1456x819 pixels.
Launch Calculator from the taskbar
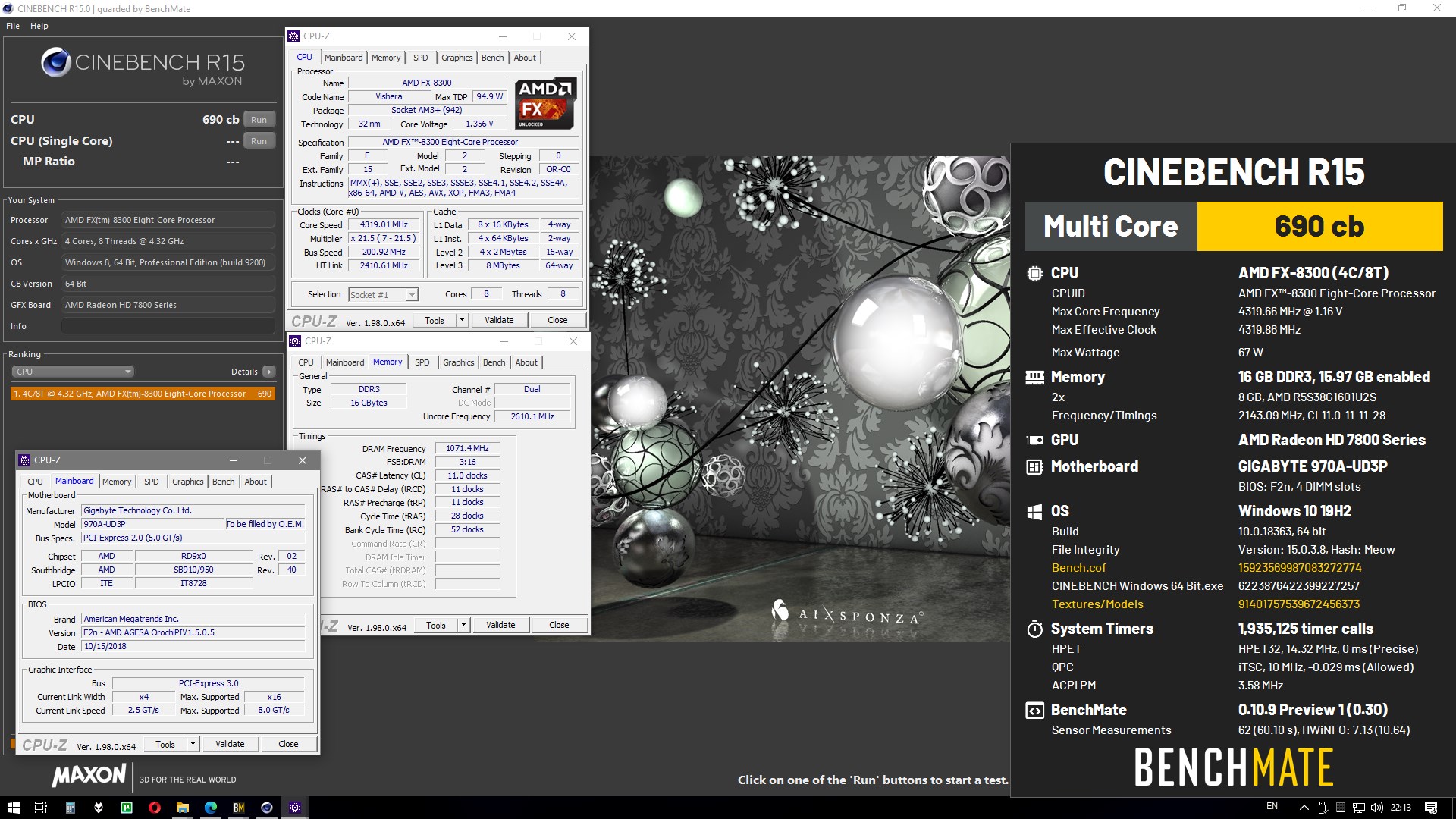70,808
